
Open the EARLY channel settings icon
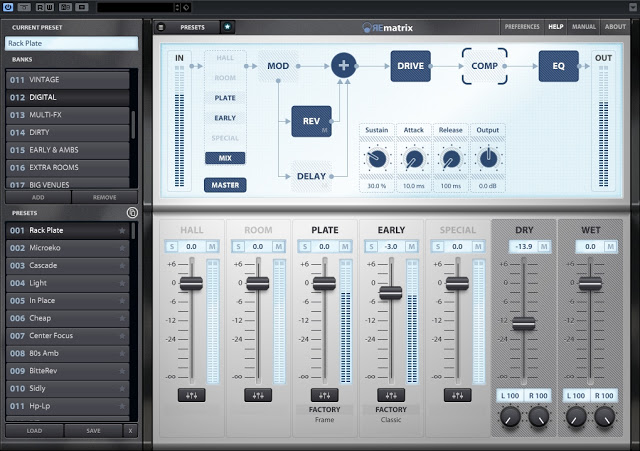(x=391, y=395)
